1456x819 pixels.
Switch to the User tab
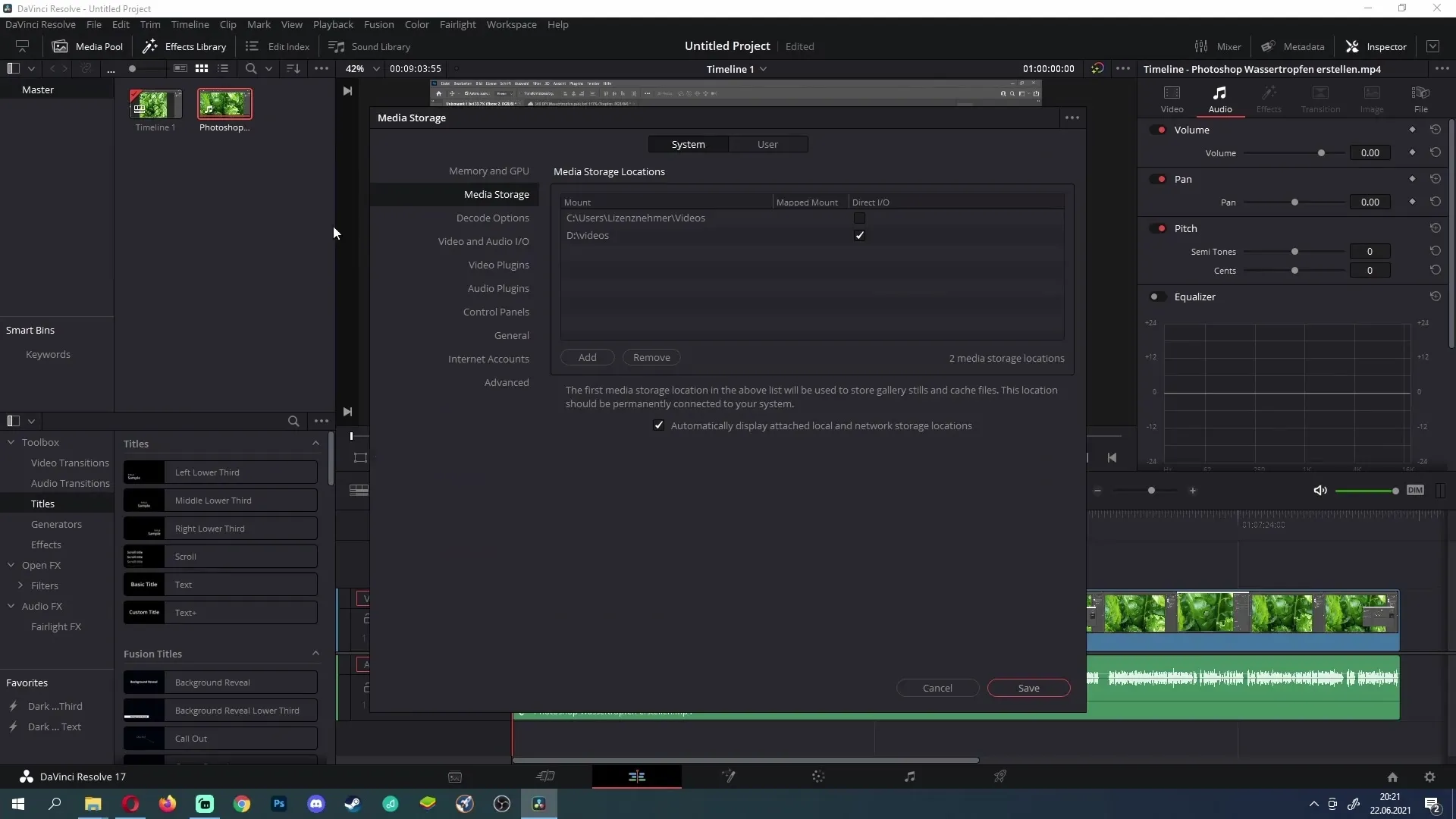767,144
